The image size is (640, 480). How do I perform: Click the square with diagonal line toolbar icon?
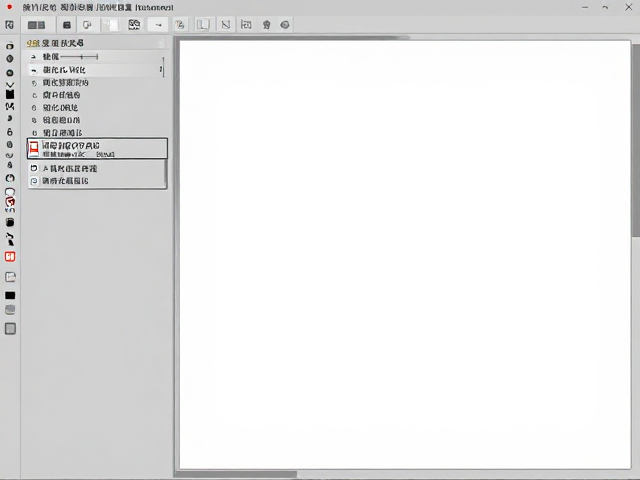click(226, 25)
